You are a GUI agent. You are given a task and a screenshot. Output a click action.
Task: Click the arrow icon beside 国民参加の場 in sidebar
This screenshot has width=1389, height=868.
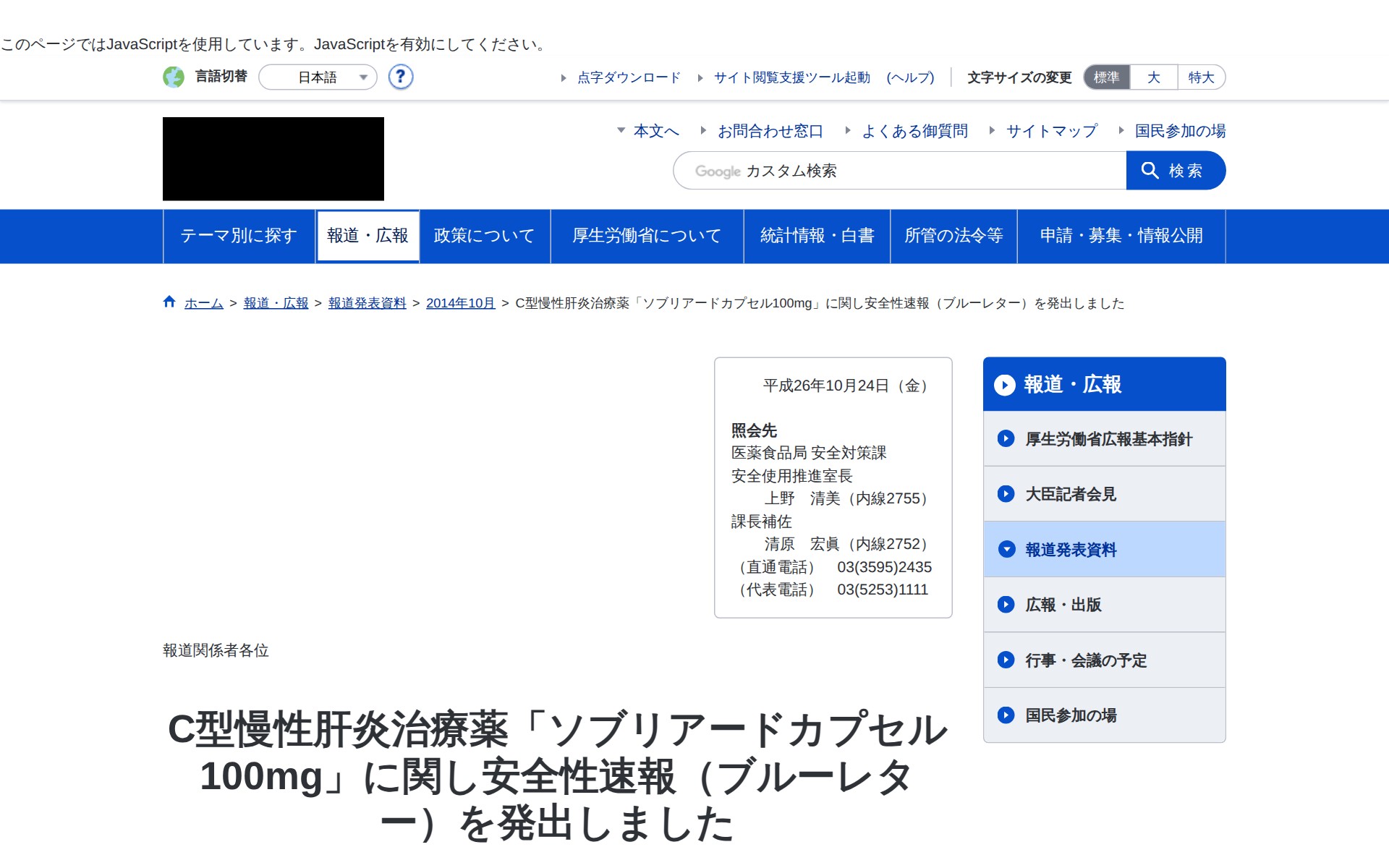tap(1006, 715)
